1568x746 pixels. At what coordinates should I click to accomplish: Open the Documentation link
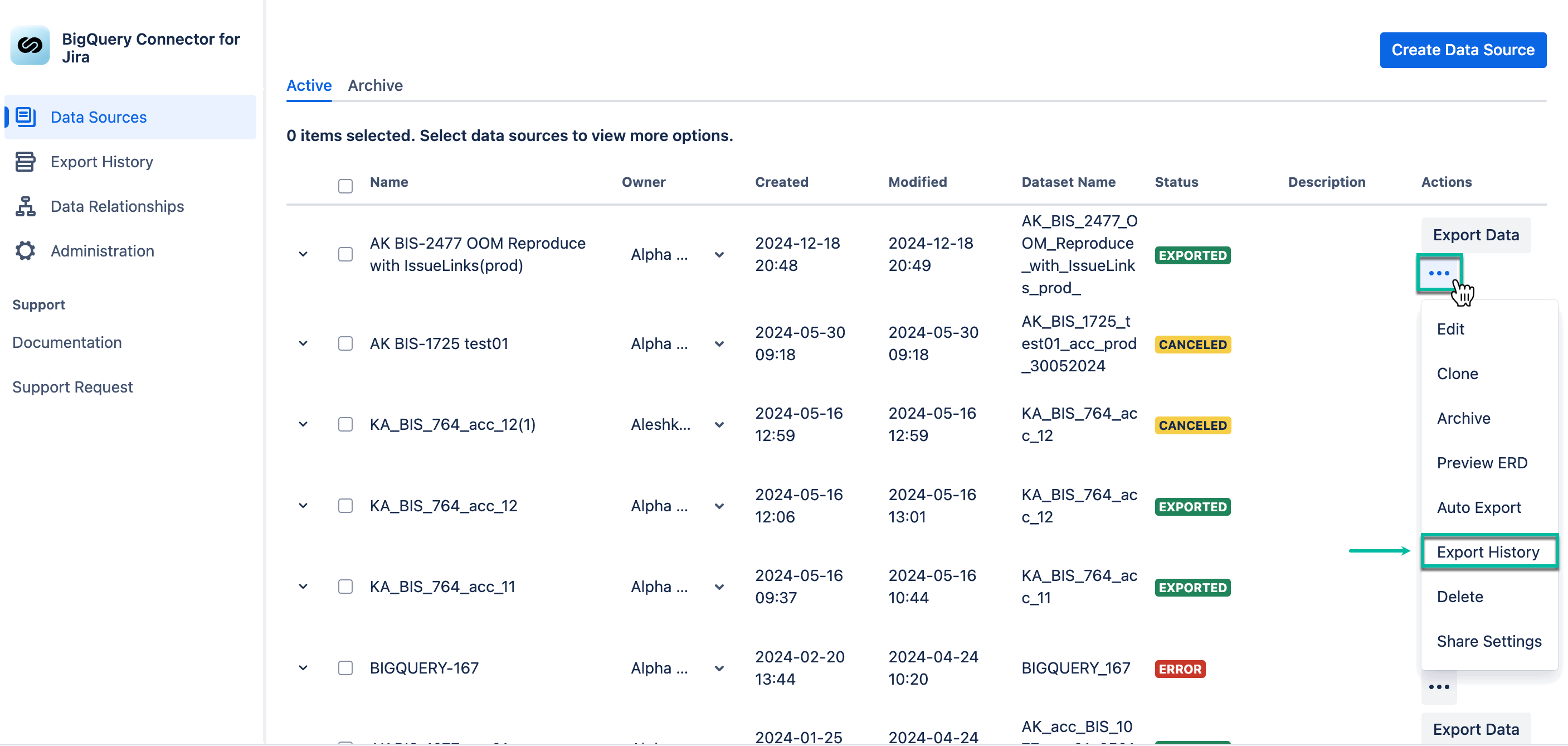(67, 342)
